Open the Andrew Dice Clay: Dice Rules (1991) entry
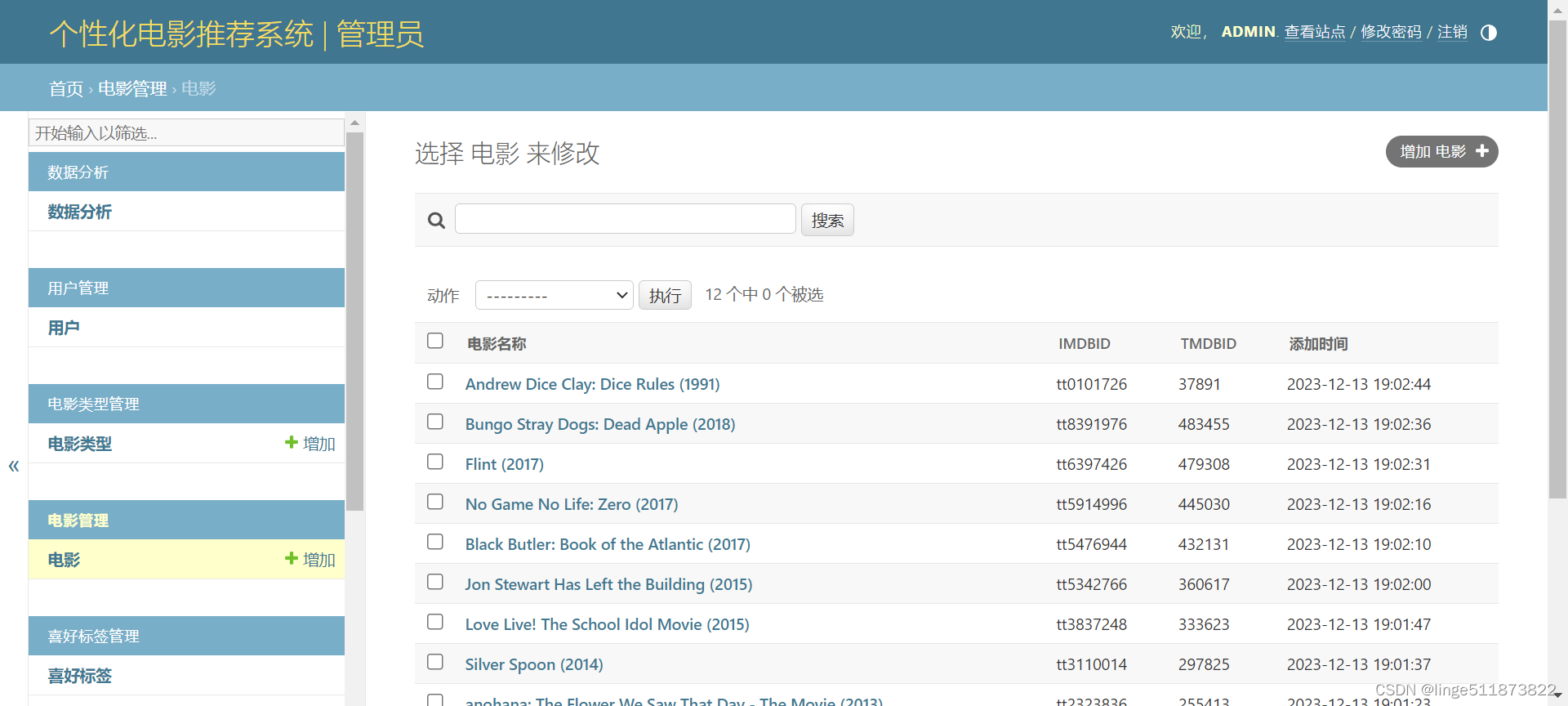The width and height of the screenshot is (1568, 706). tap(592, 384)
